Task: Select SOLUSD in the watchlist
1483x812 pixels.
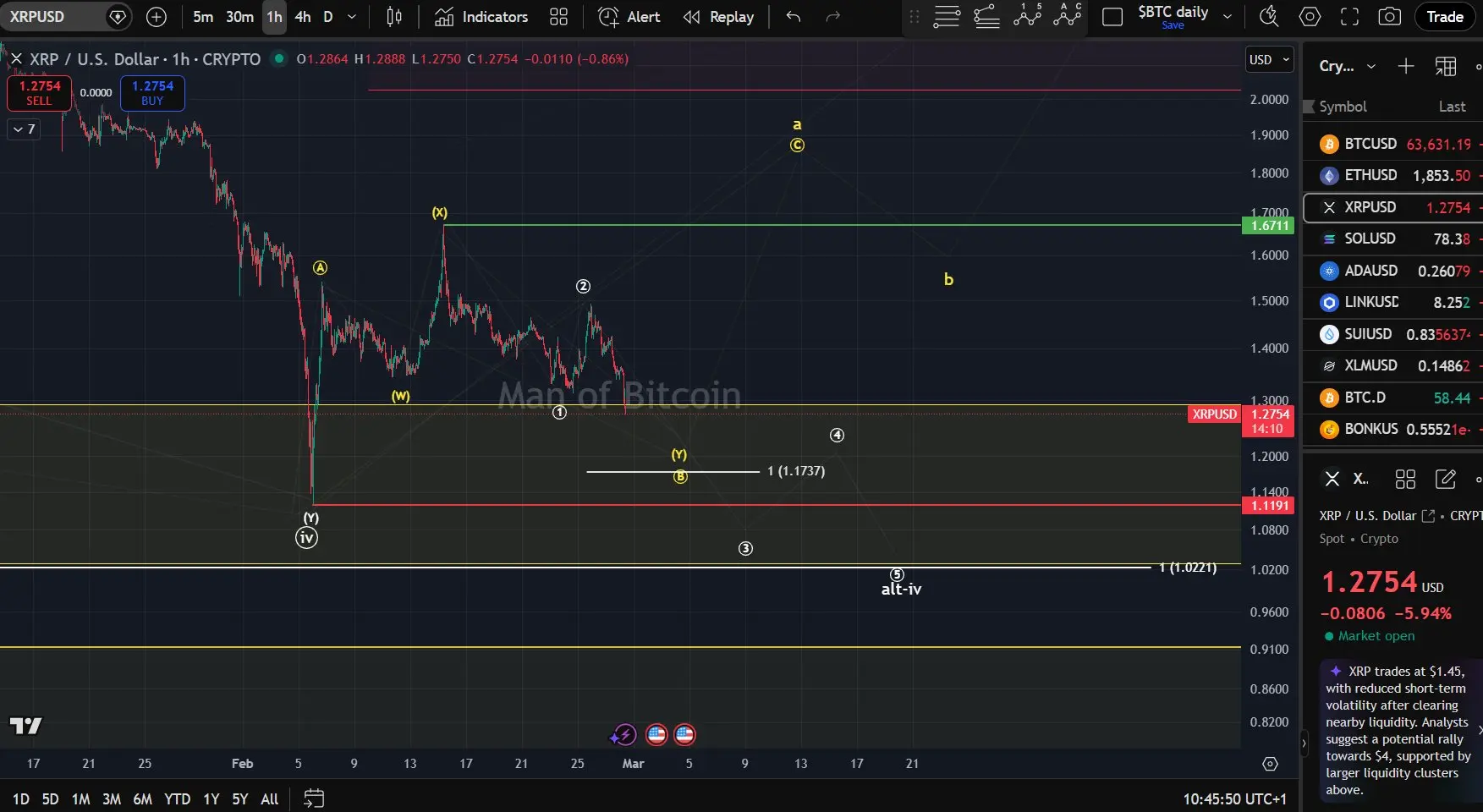Action: [x=1392, y=239]
